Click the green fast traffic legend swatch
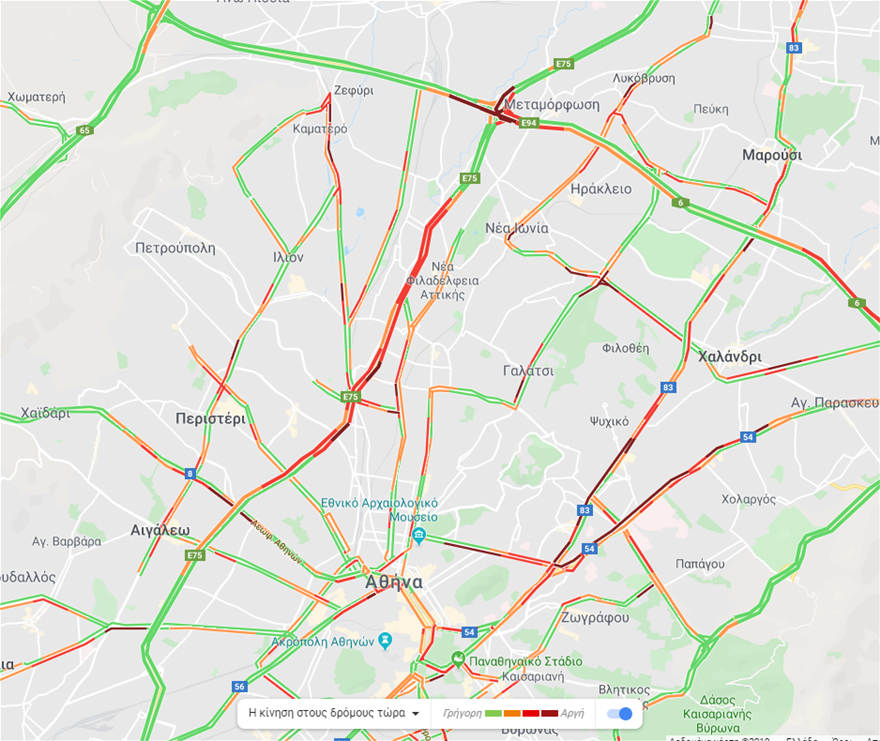 [x=493, y=713]
